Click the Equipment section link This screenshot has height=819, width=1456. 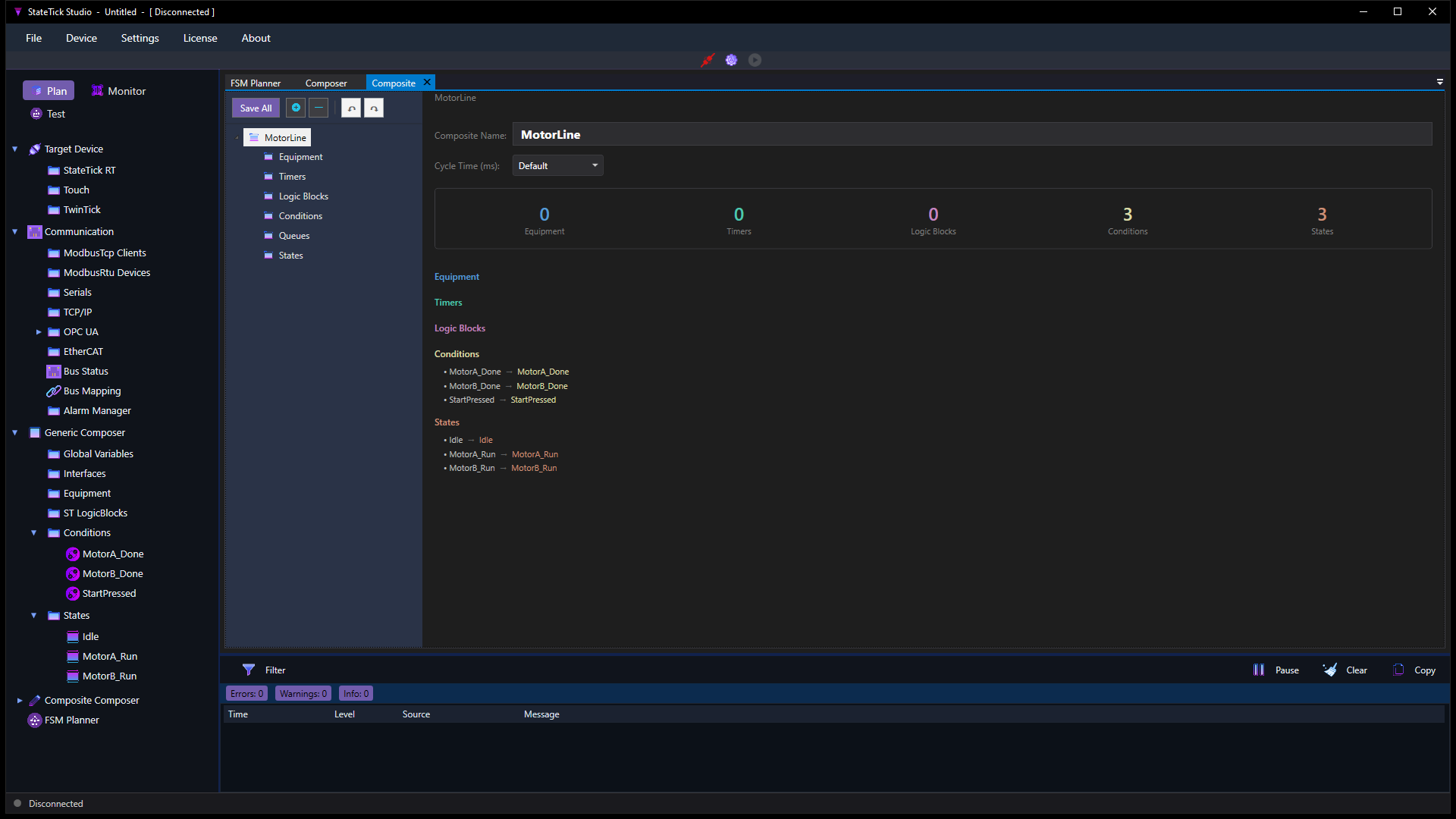pyautogui.click(x=457, y=277)
